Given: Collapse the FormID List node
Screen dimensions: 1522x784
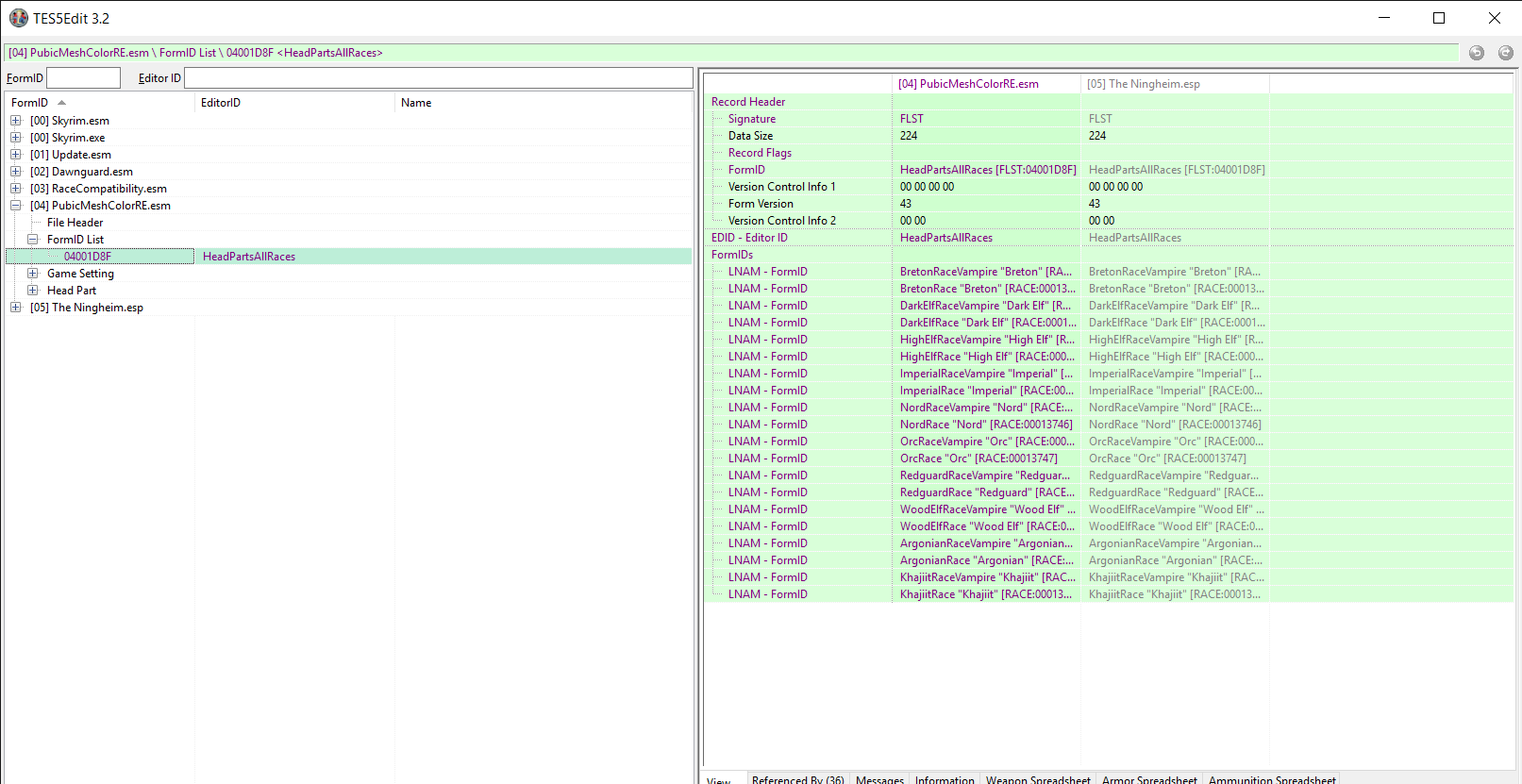Looking at the screenshot, I should coord(33,240).
